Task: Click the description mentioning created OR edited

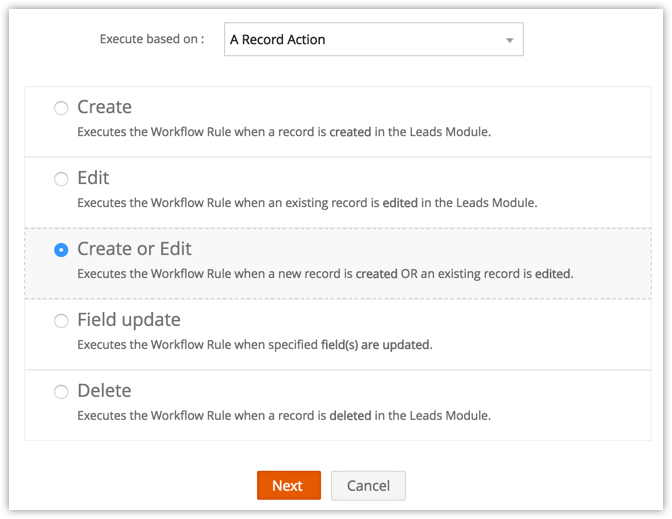Action: tap(325, 273)
